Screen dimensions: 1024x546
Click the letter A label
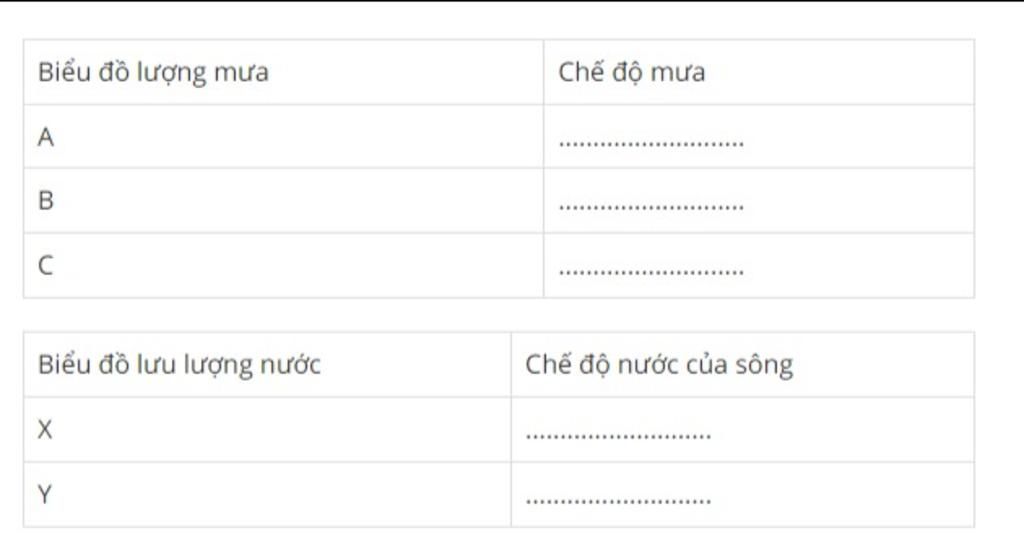pos(46,137)
